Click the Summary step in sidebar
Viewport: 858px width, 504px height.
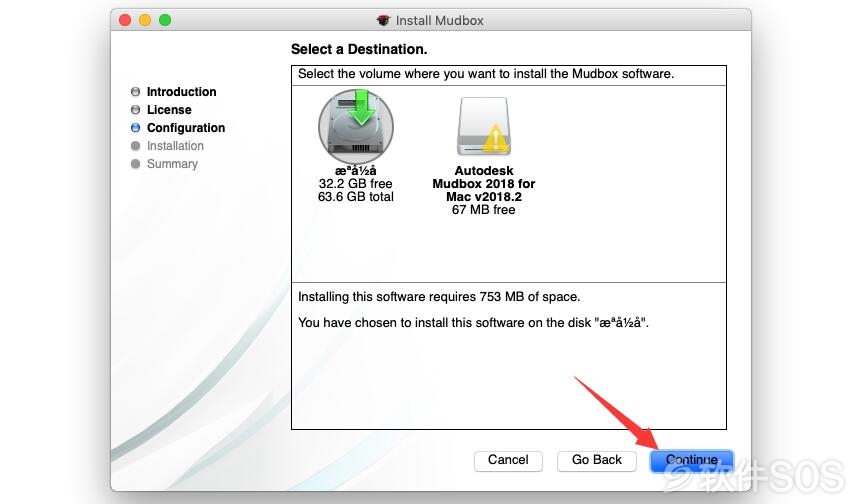pyautogui.click(x=172, y=164)
